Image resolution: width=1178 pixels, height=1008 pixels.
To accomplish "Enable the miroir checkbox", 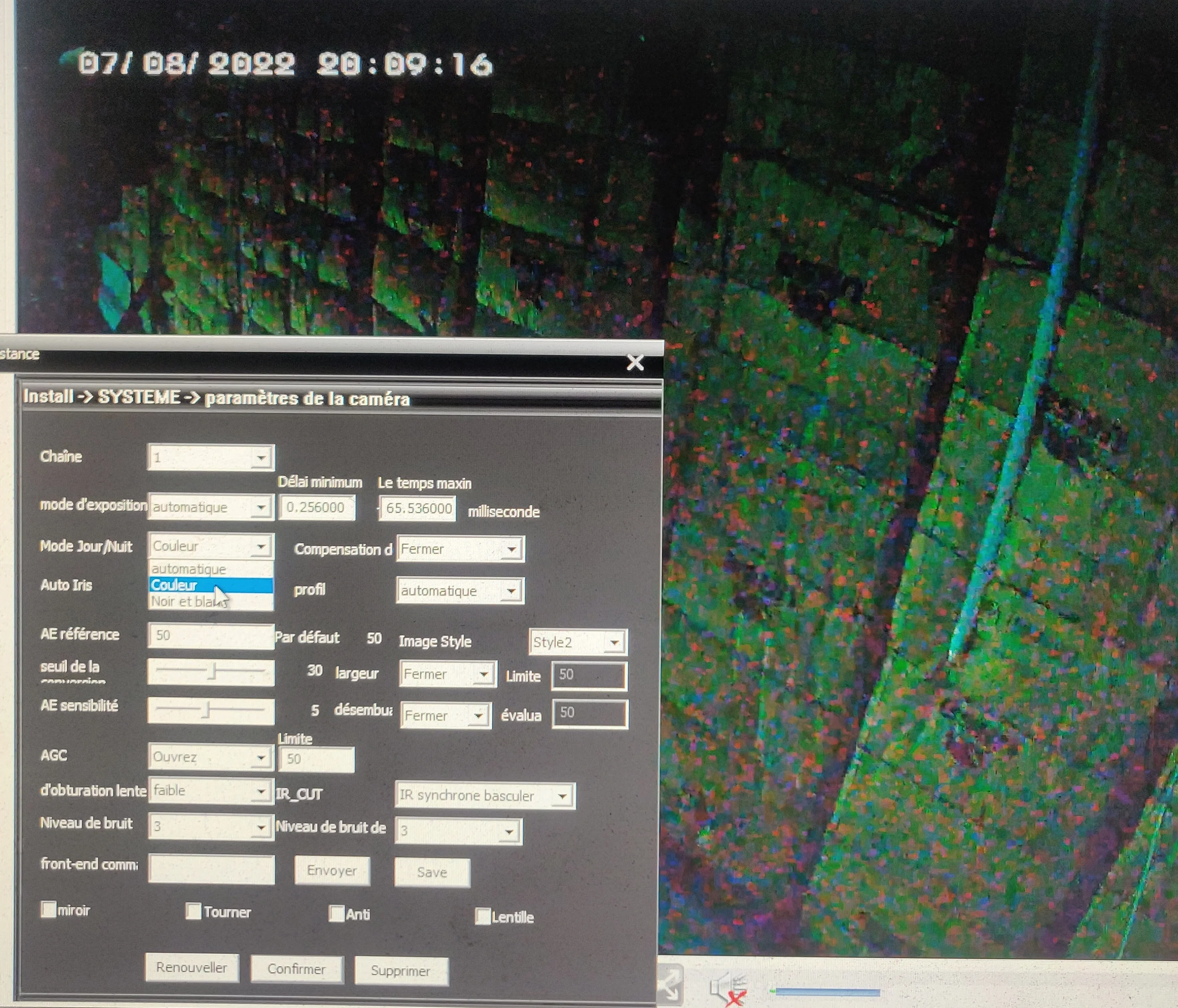I will click(49, 909).
